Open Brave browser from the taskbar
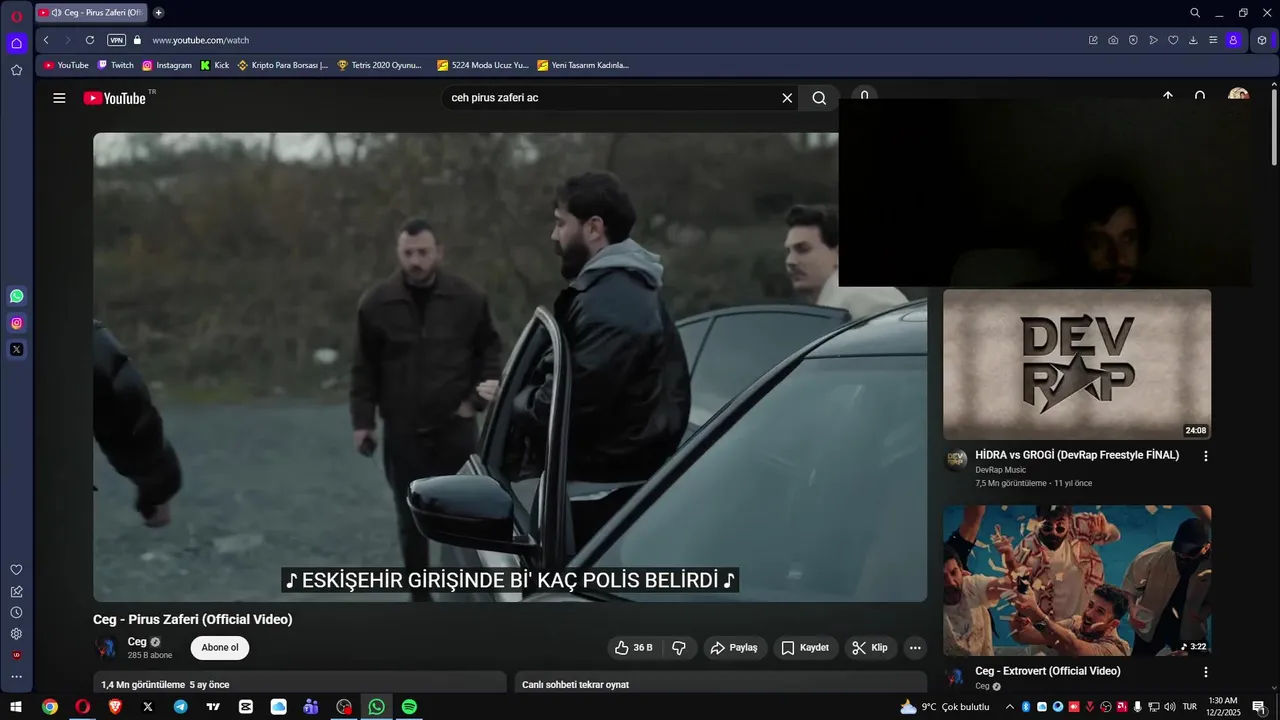This screenshot has width=1280, height=720. pyautogui.click(x=115, y=707)
